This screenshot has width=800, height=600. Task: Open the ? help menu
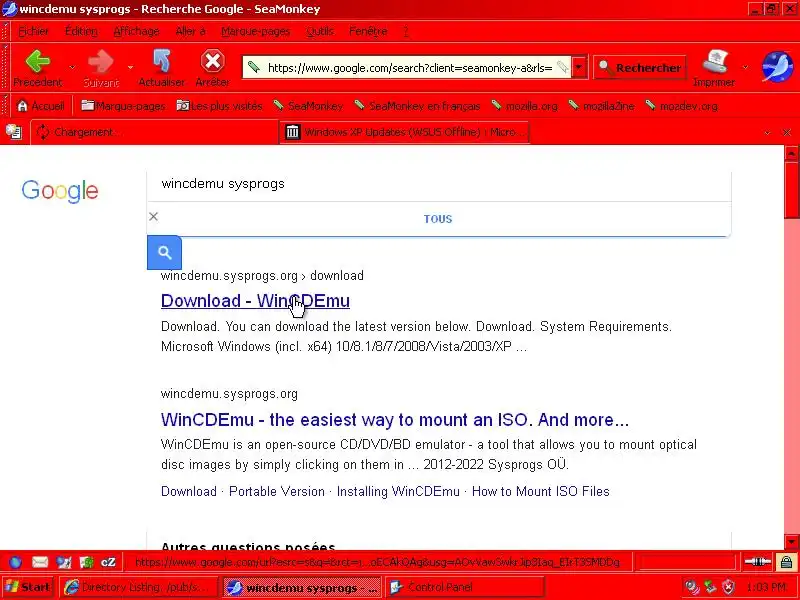pos(406,31)
